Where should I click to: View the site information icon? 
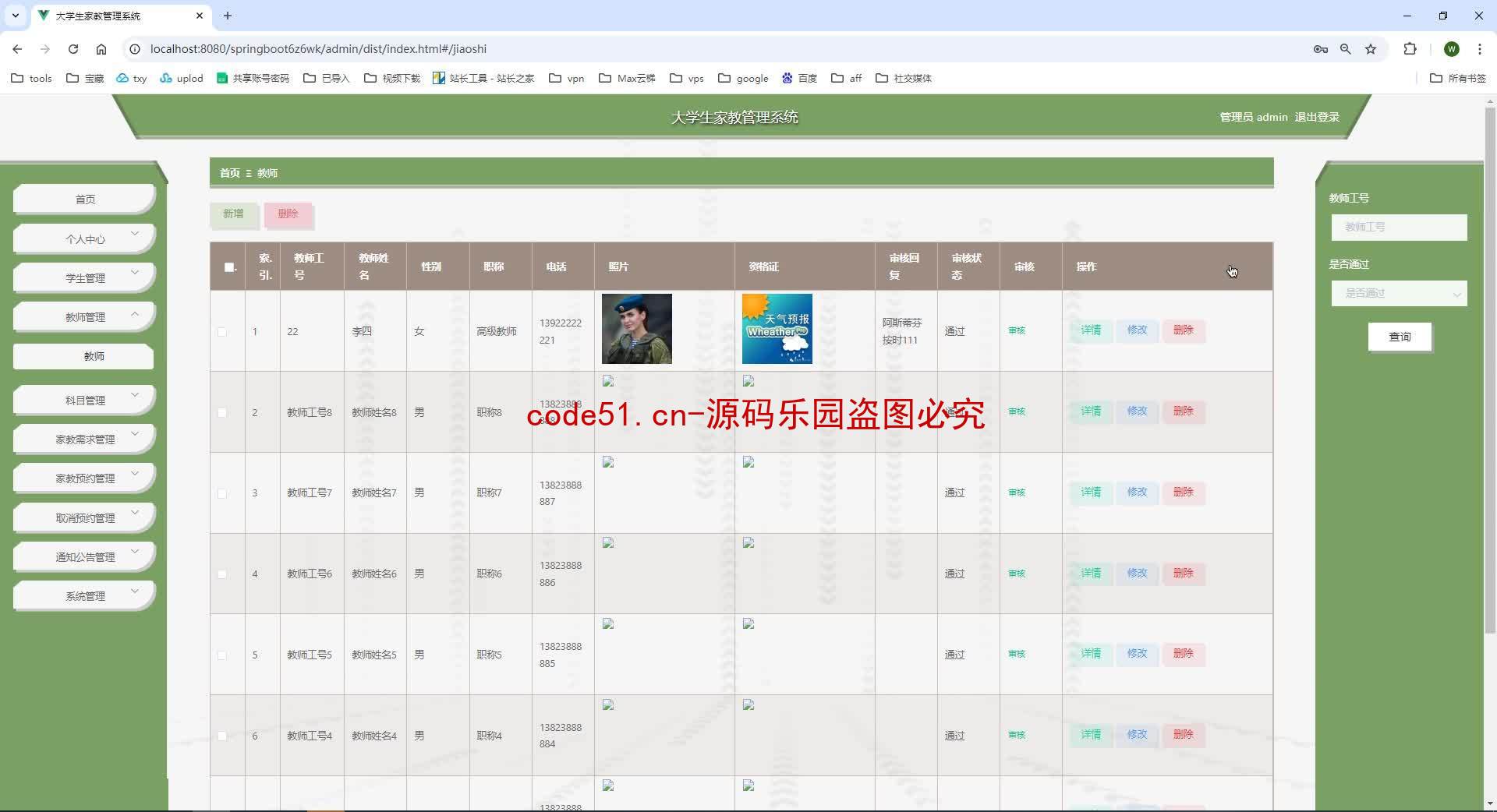(134, 48)
